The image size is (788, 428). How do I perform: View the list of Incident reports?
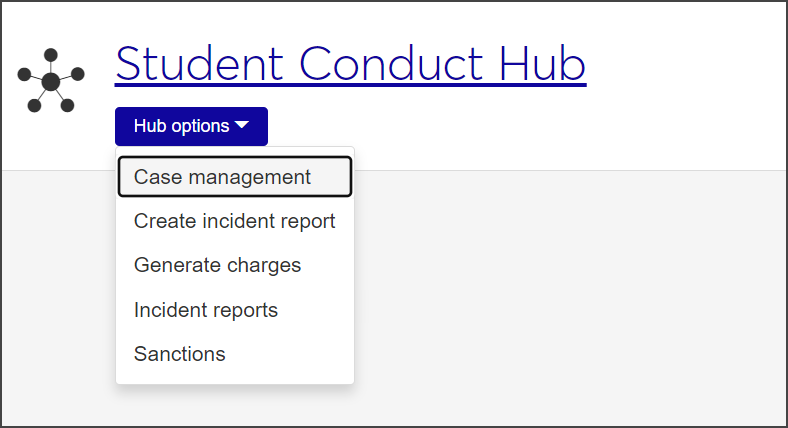click(206, 310)
